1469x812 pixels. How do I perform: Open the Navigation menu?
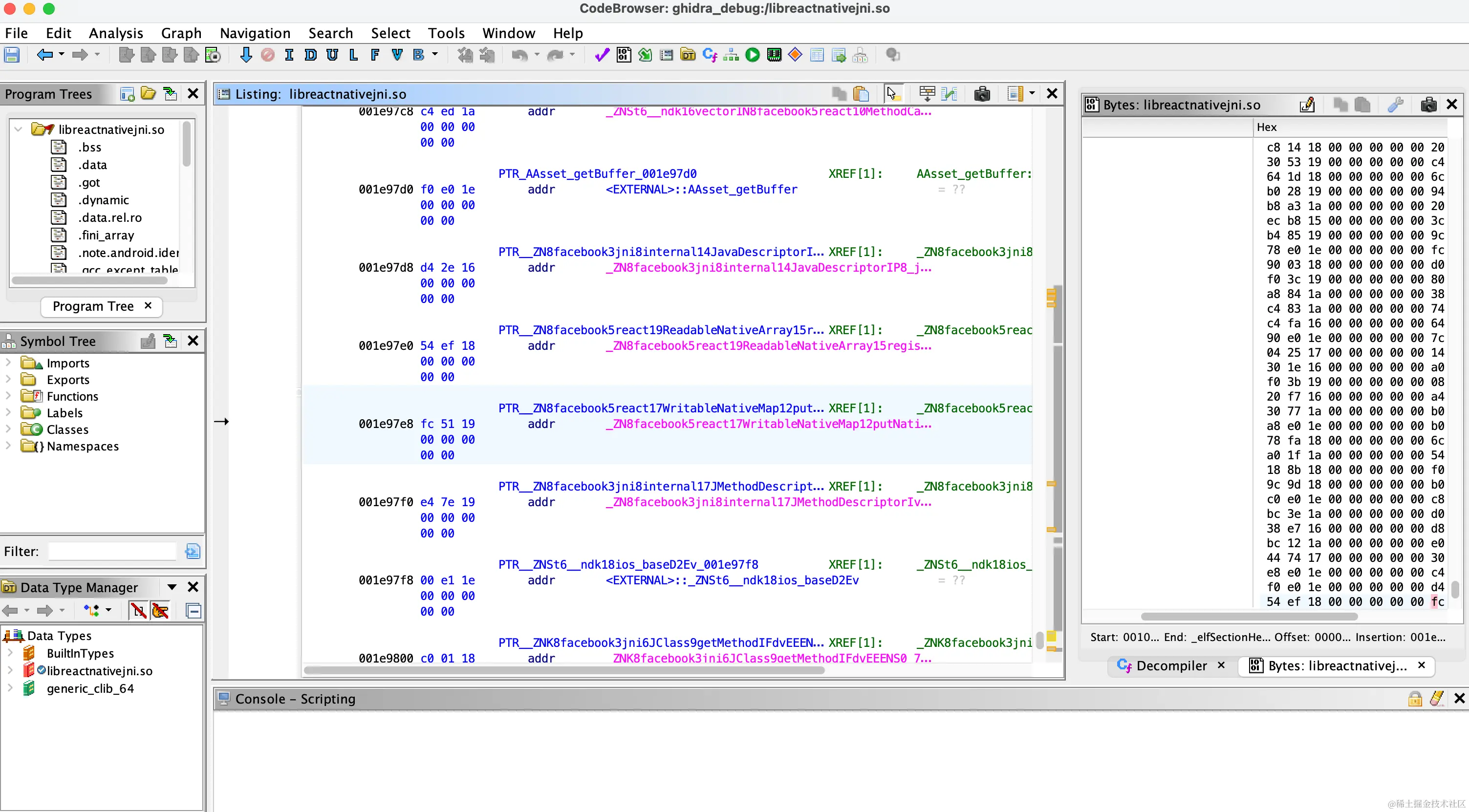(x=255, y=33)
